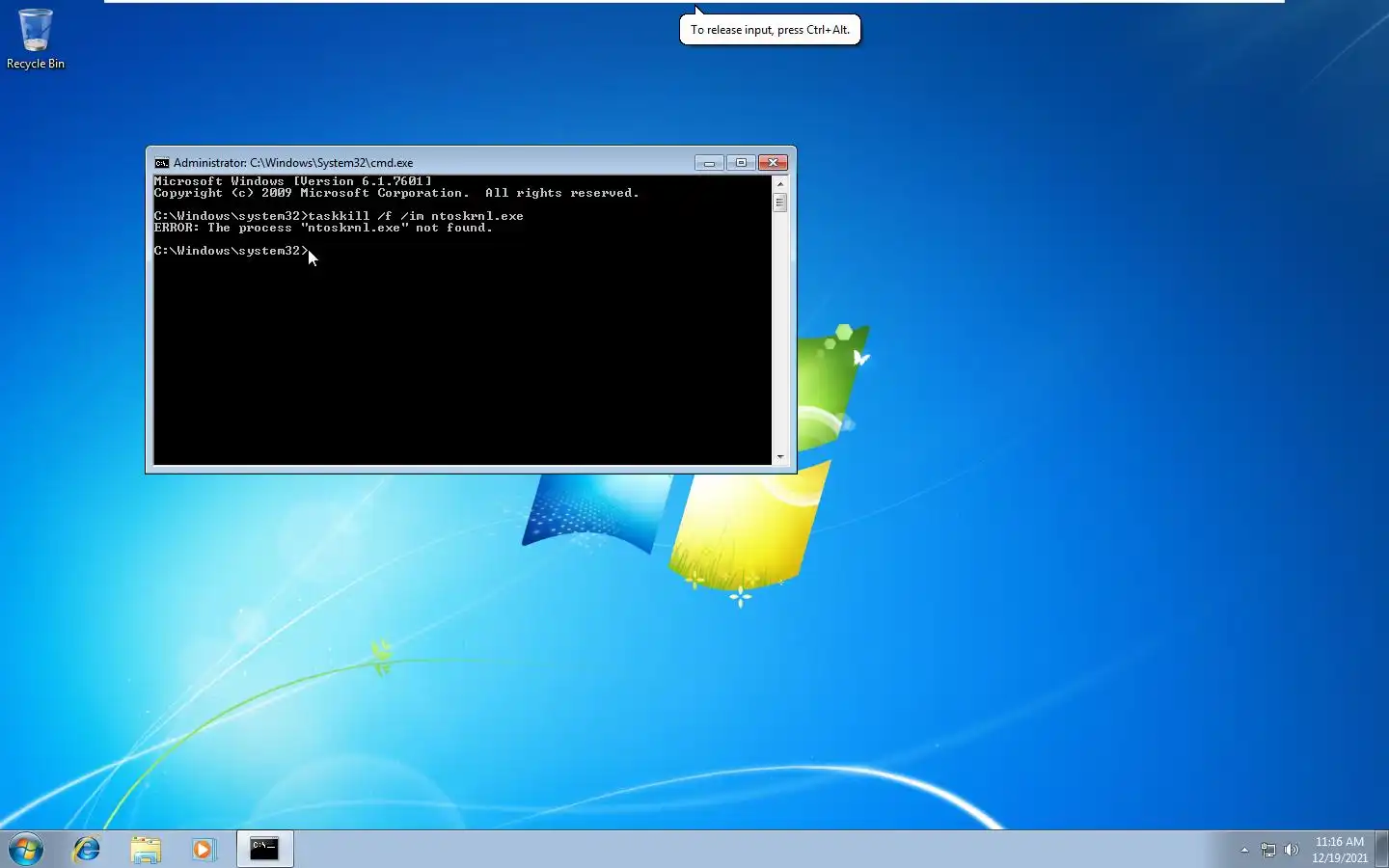Click the Show desktop button

[1381, 849]
